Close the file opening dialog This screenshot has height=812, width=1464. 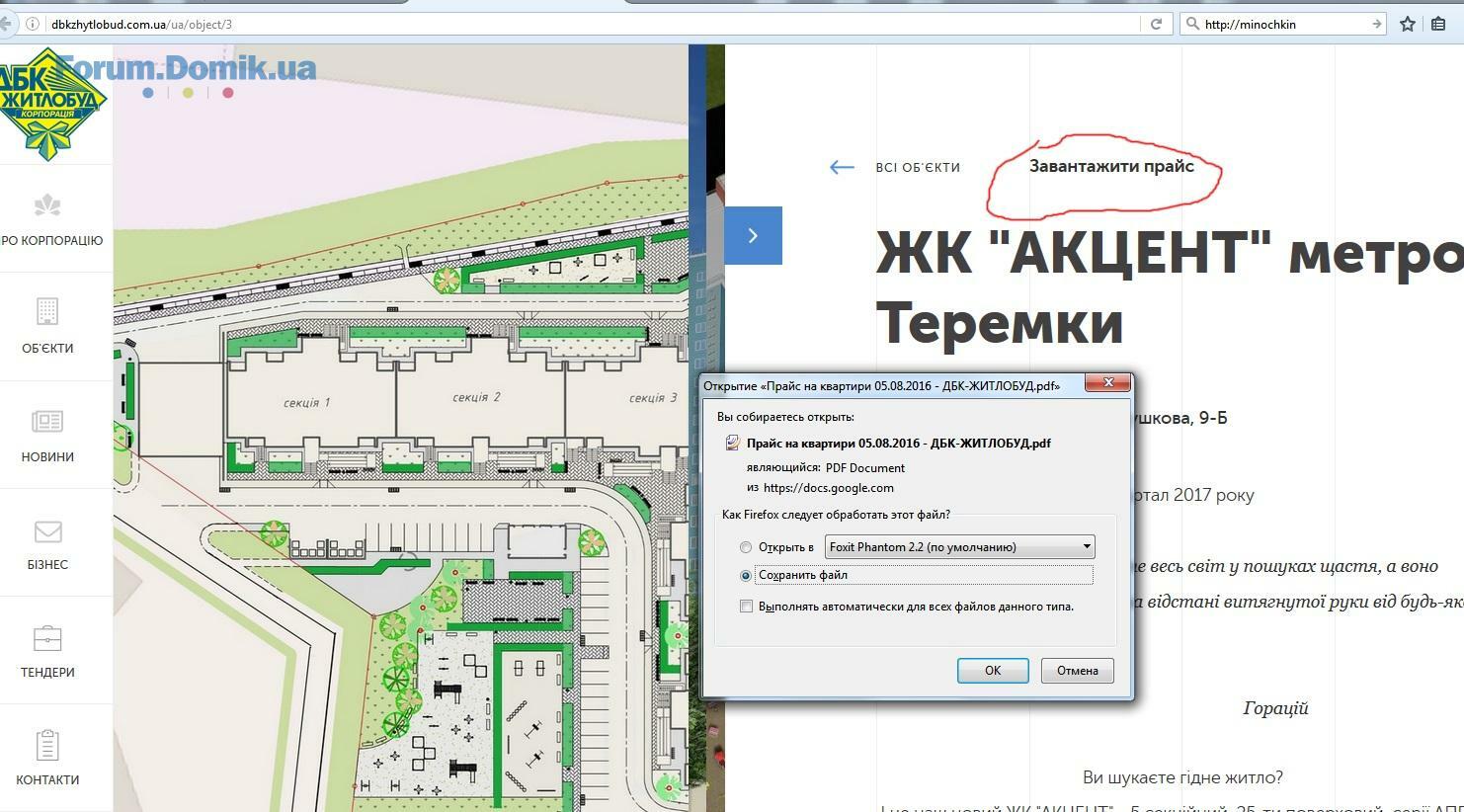point(1107,382)
